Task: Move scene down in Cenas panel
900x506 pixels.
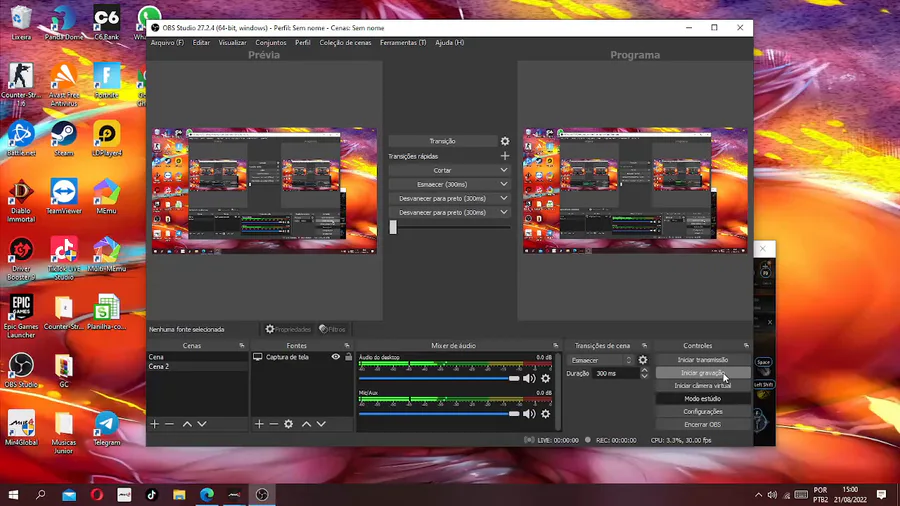Action: pyautogui.click(x=202, y=424)
